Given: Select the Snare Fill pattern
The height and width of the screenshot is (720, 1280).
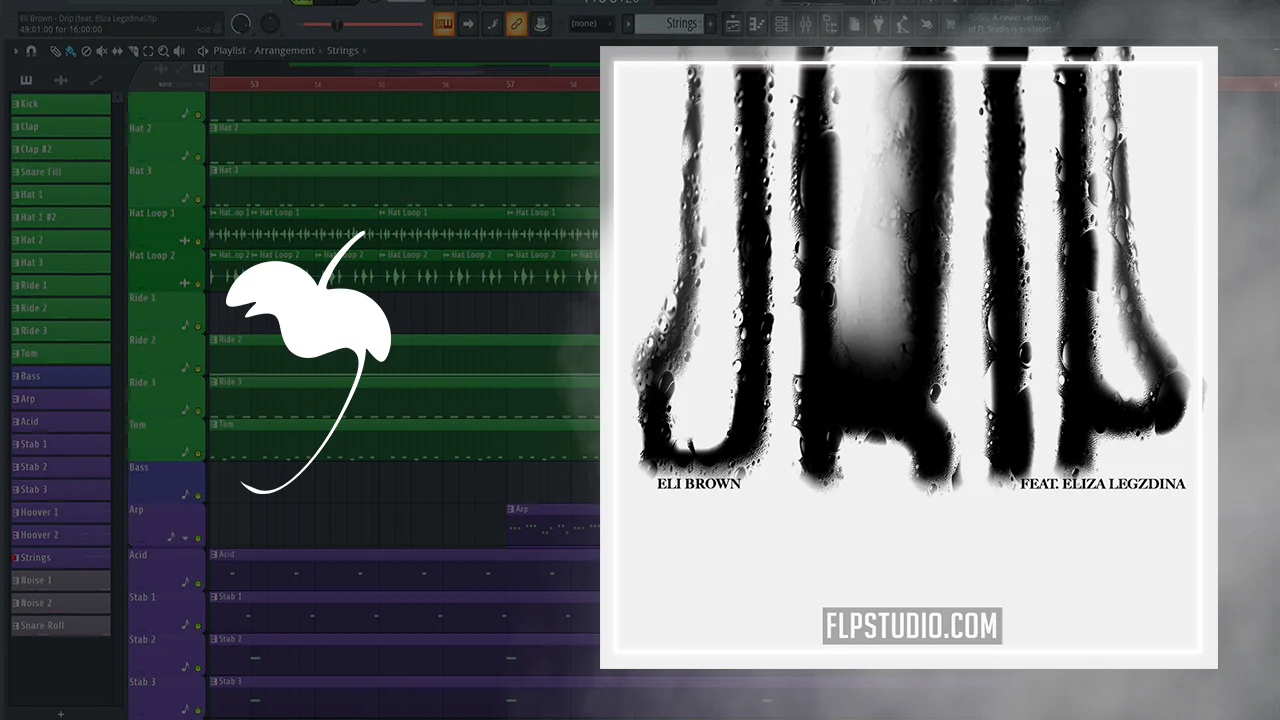Looking at the screenshot, I should (60, 172).
